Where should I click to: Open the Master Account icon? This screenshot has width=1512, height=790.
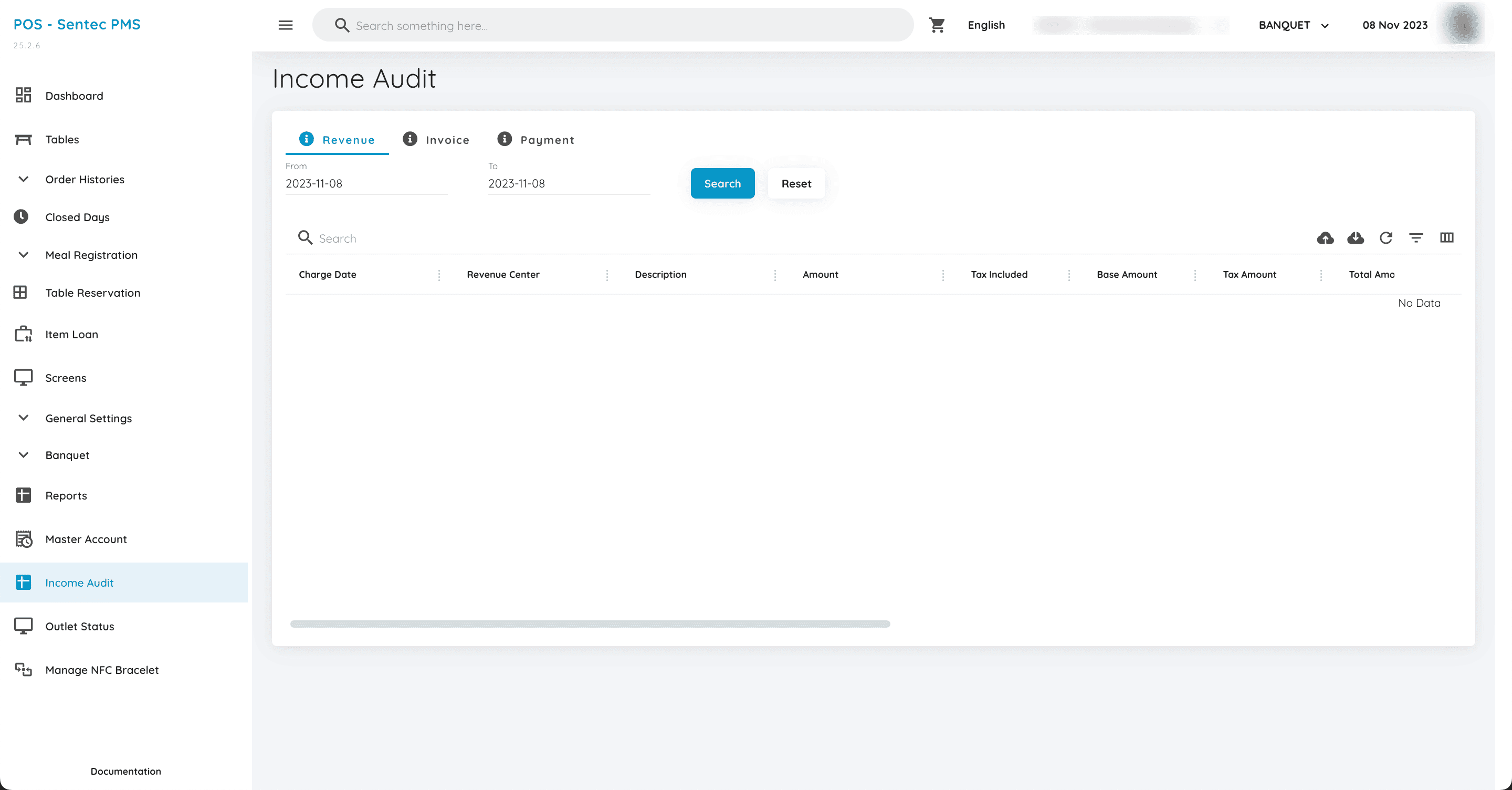click(x=24, y=538)
